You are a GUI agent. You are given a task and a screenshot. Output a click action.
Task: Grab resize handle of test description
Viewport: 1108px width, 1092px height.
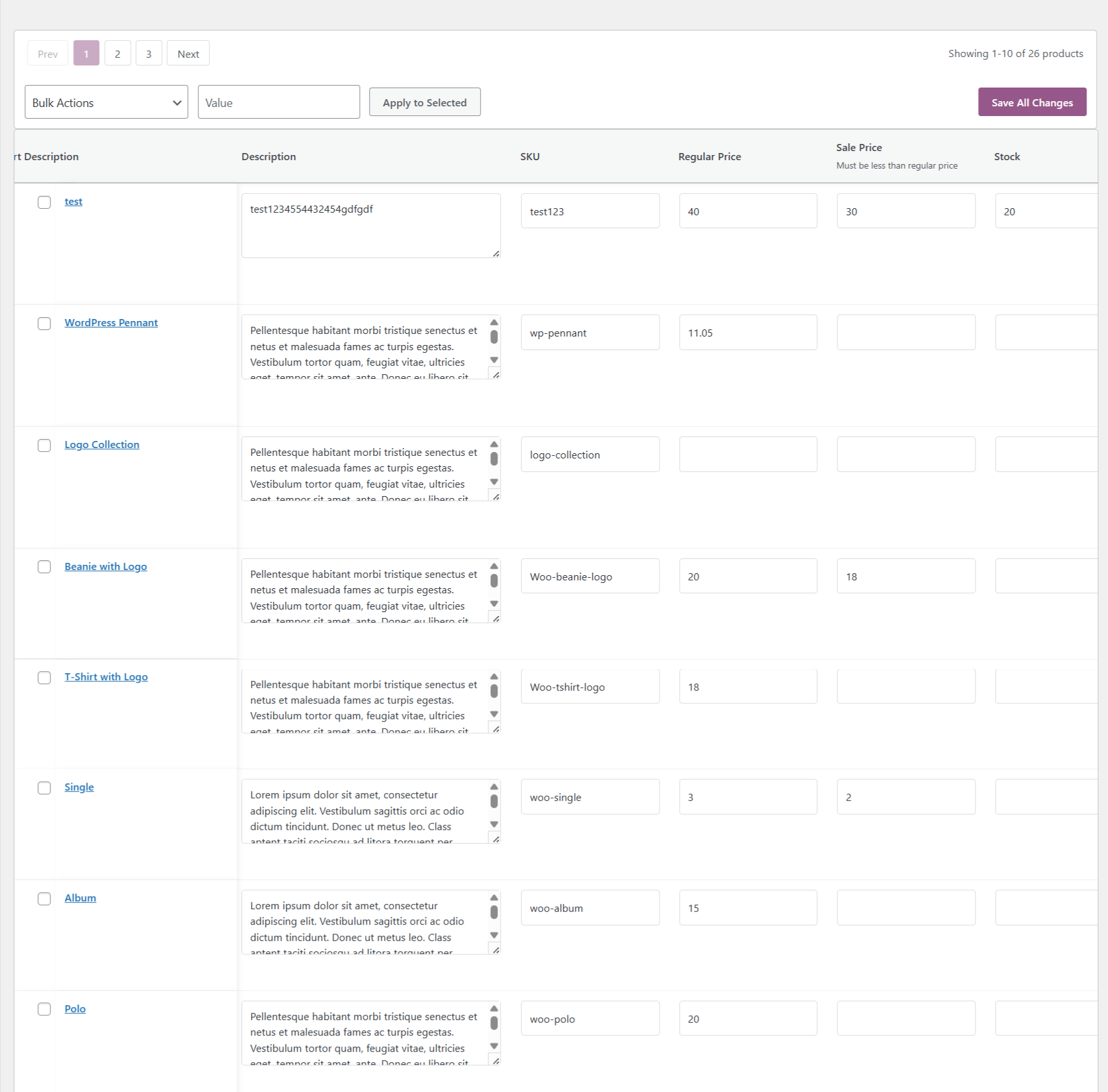click(496, 254)
